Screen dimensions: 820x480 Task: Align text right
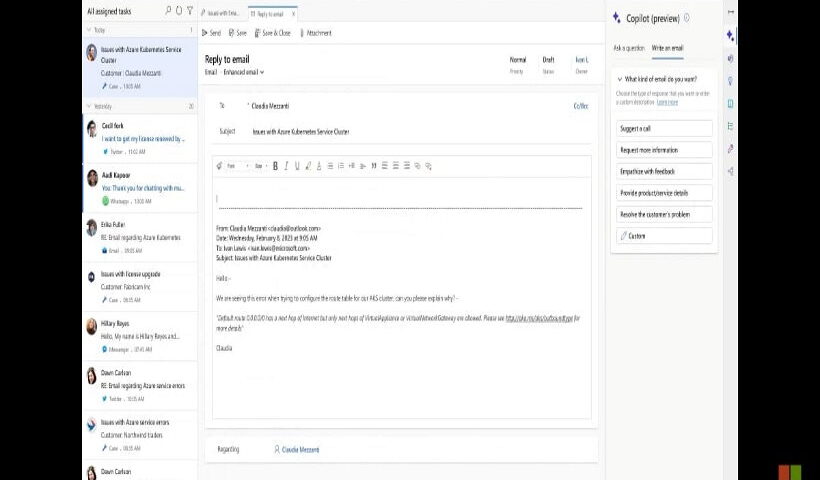tap(407, 166)
